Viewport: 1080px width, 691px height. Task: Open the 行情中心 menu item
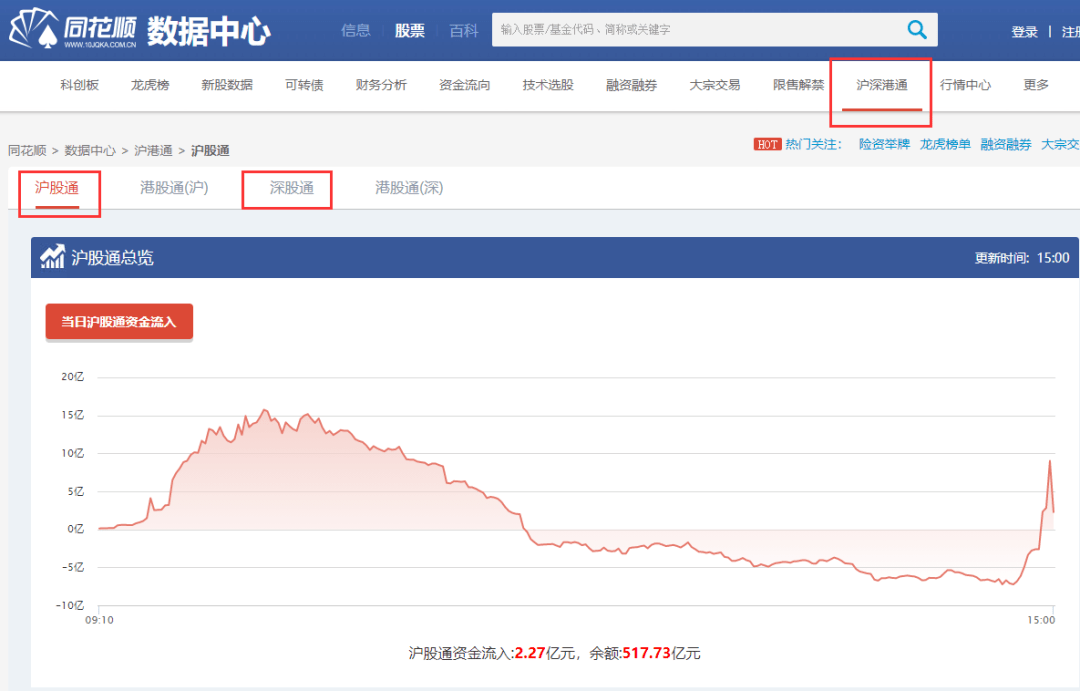pyautogui.click(x=966, y=85)
